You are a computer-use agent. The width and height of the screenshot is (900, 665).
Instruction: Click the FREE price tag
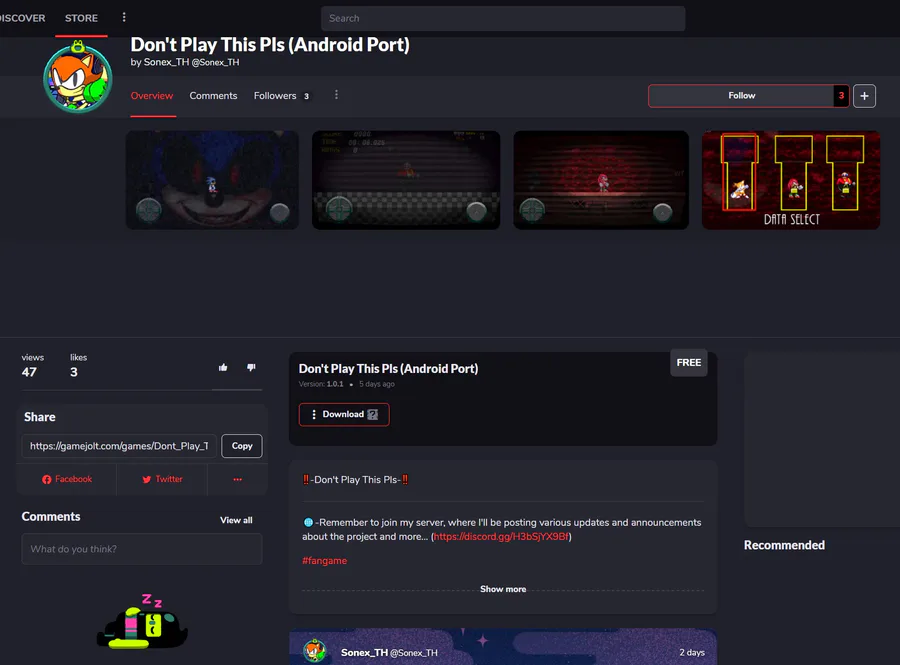click(689, 363)
